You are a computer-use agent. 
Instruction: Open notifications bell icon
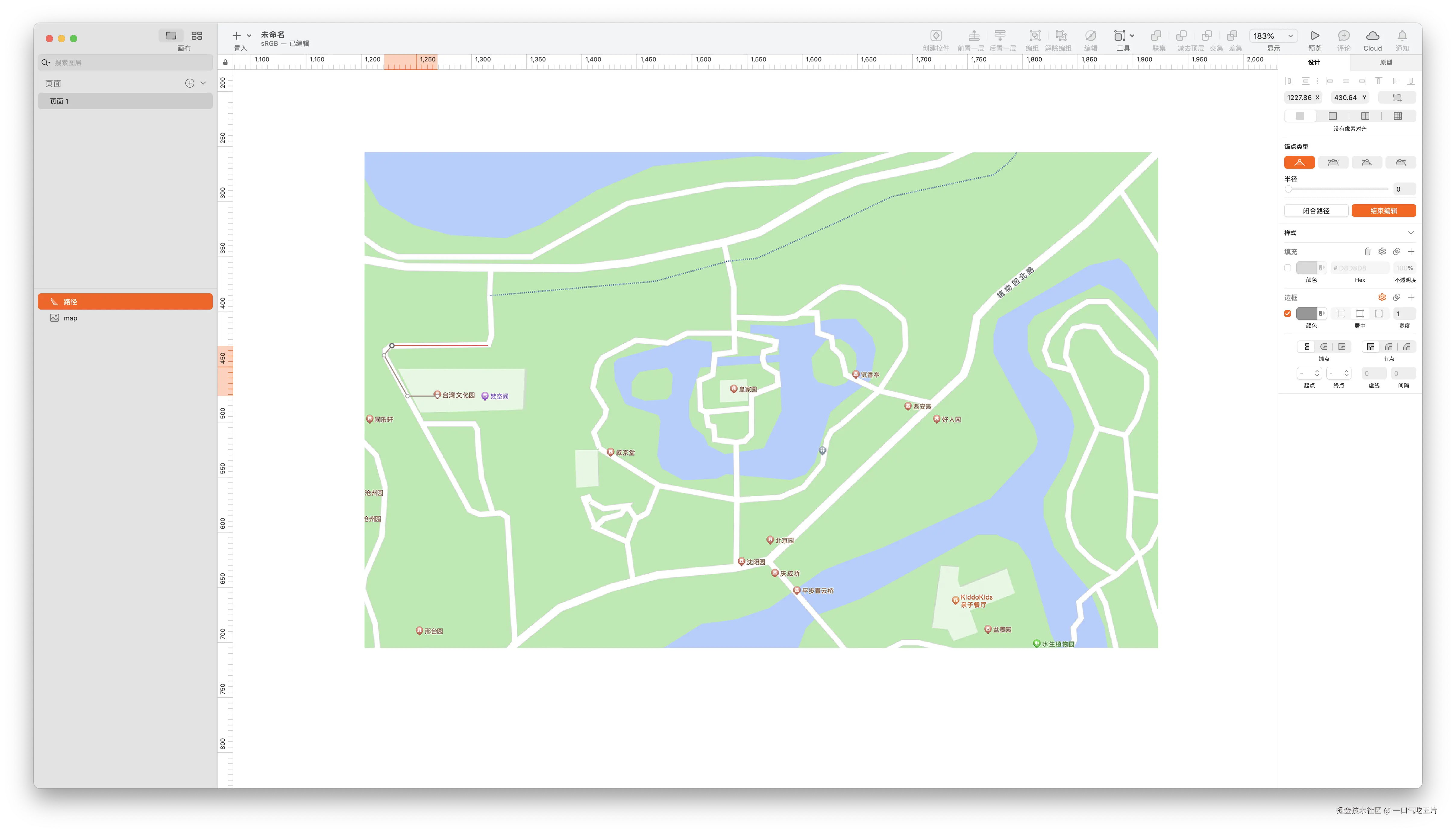[1402, 36]
